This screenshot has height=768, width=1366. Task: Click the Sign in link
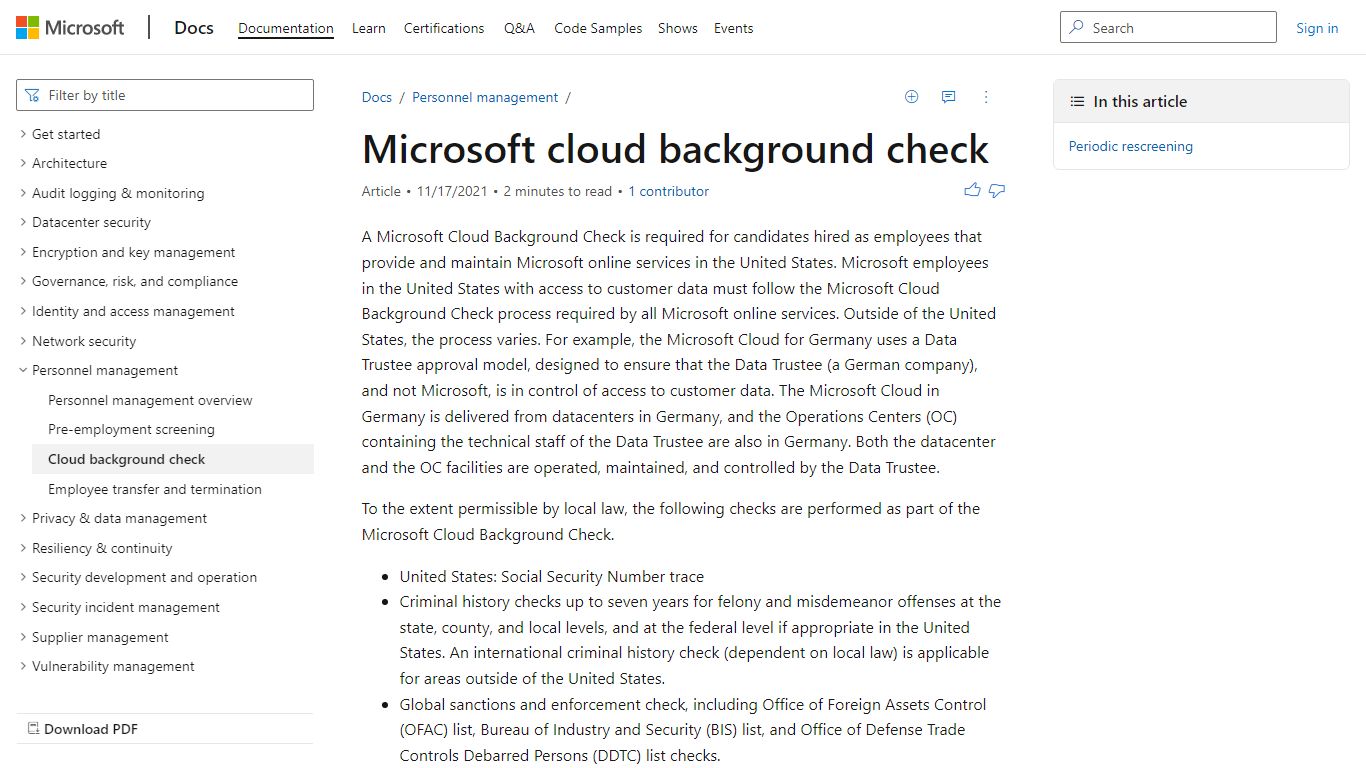1317,28
